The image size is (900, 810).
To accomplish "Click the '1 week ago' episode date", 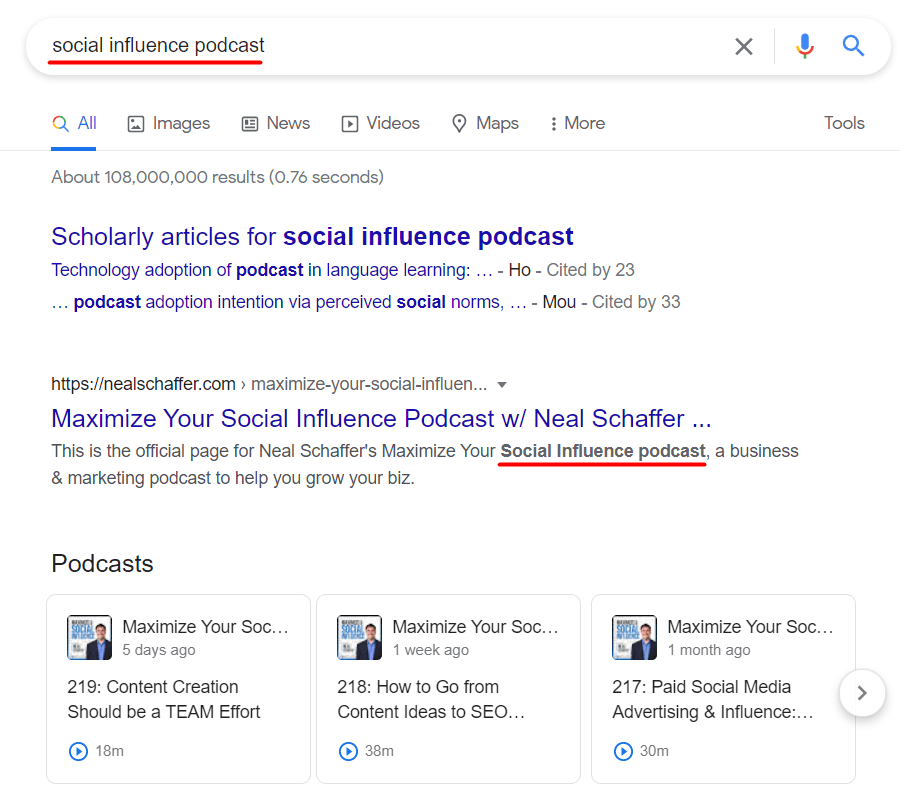I will click(x=430, y=650).
